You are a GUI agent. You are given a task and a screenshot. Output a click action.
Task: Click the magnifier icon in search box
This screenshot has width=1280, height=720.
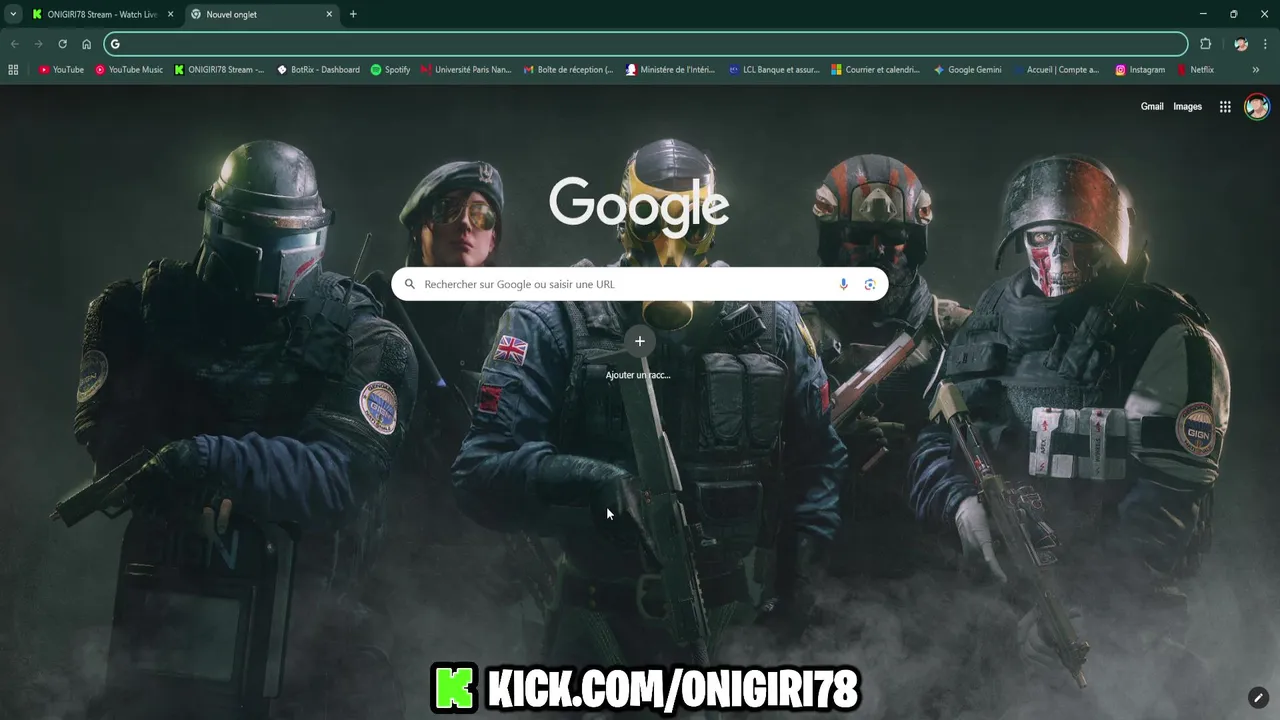coord(409,284)
